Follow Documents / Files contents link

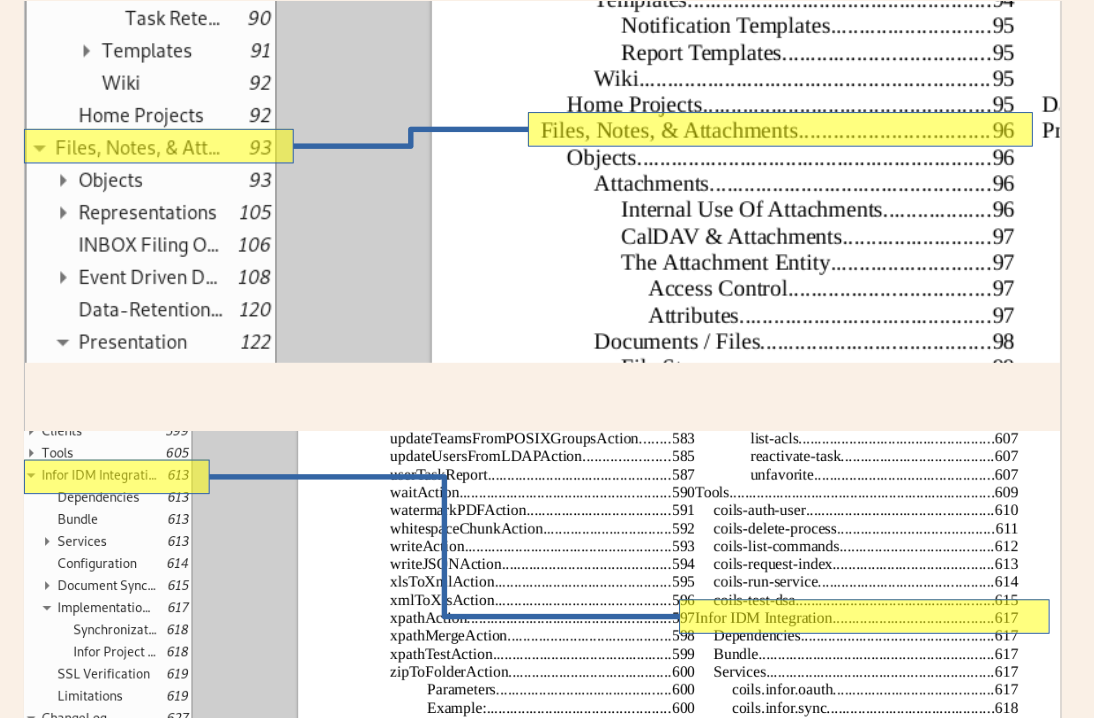point(804,342)
